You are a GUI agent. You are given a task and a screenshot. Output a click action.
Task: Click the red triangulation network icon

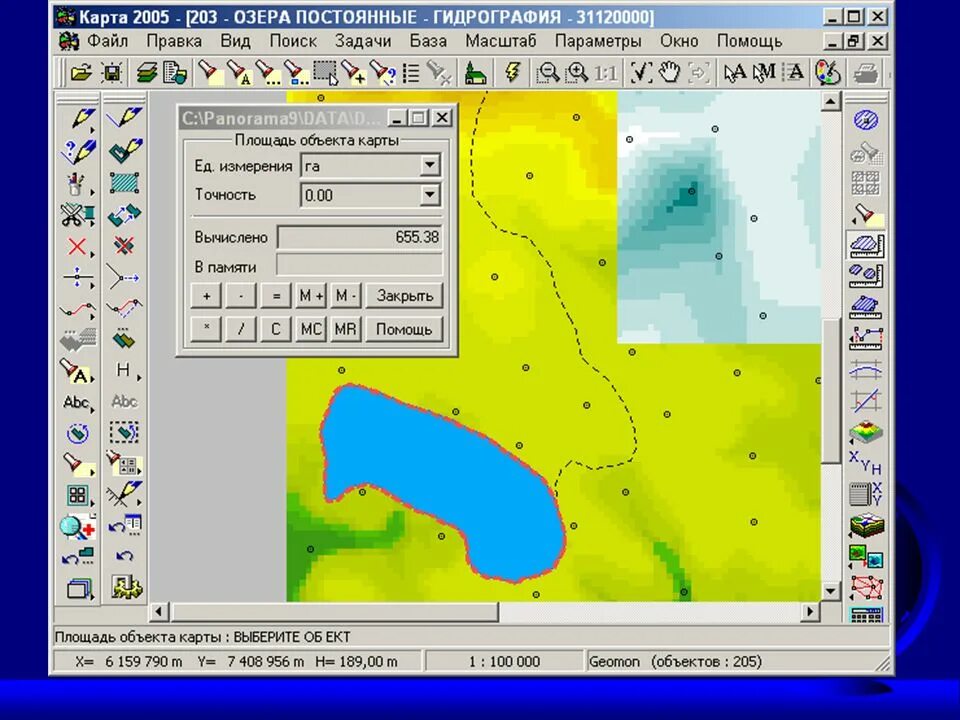pyautogui.click(x=866, y=588)
